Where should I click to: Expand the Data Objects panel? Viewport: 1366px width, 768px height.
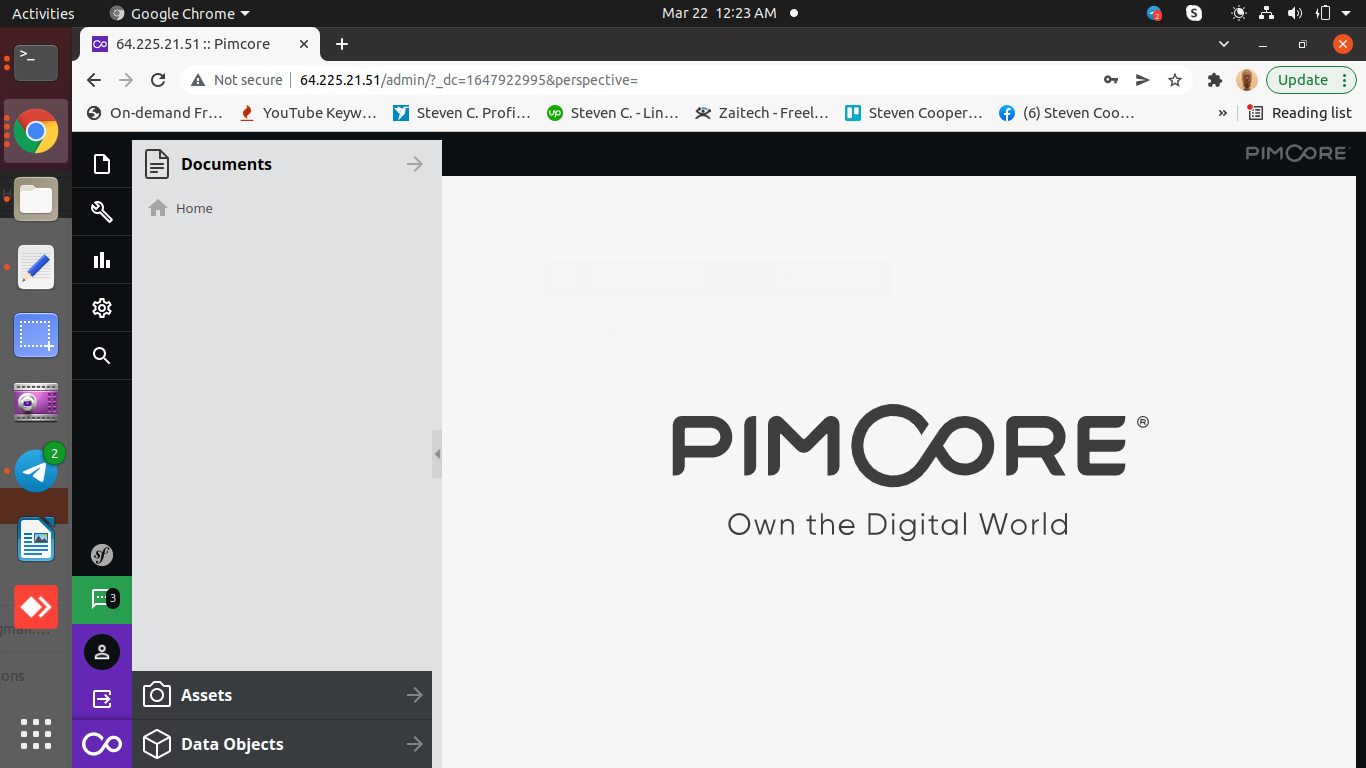282,744
